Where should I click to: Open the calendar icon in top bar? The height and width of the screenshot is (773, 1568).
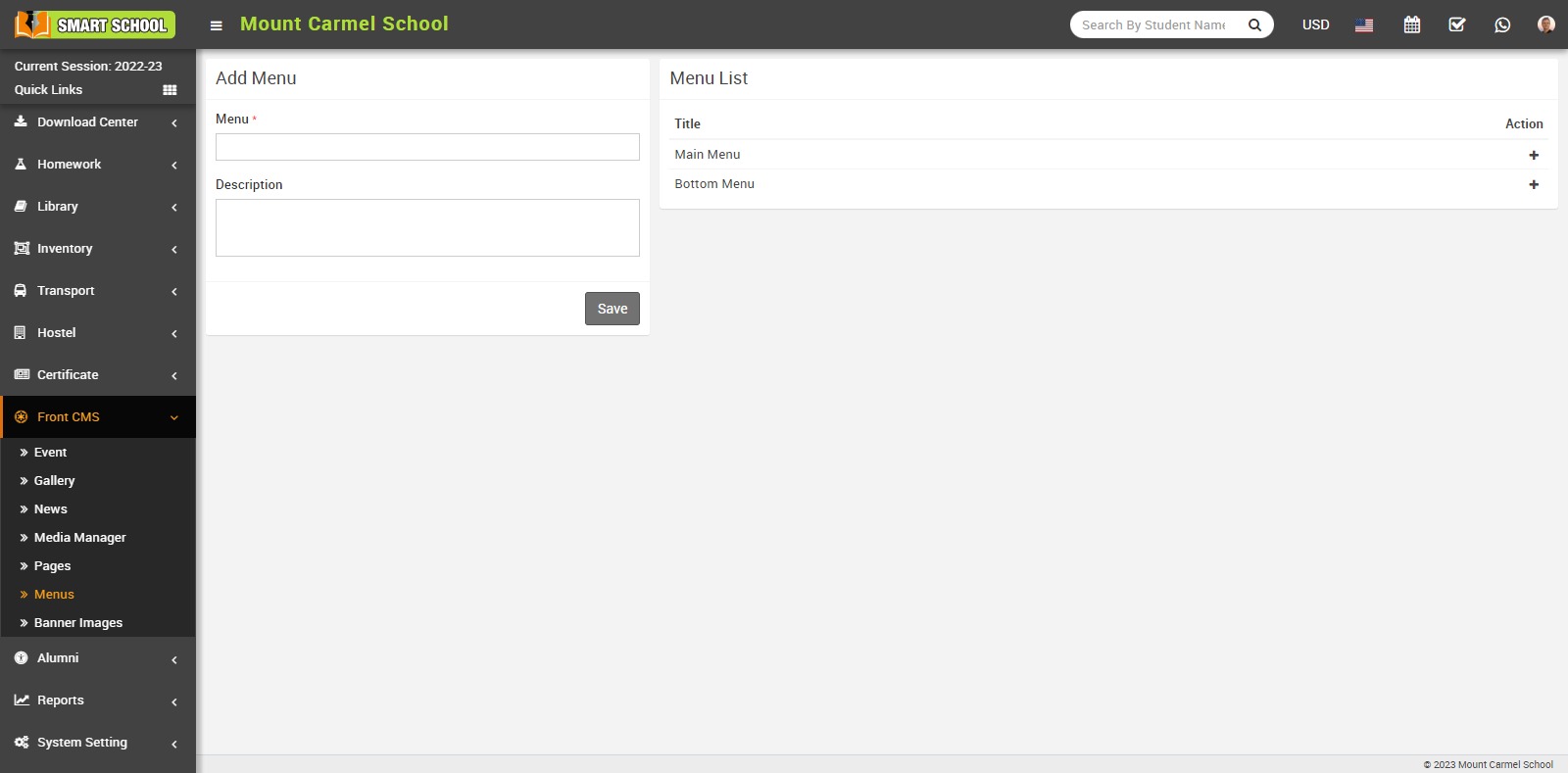(x=1411, y=24)
